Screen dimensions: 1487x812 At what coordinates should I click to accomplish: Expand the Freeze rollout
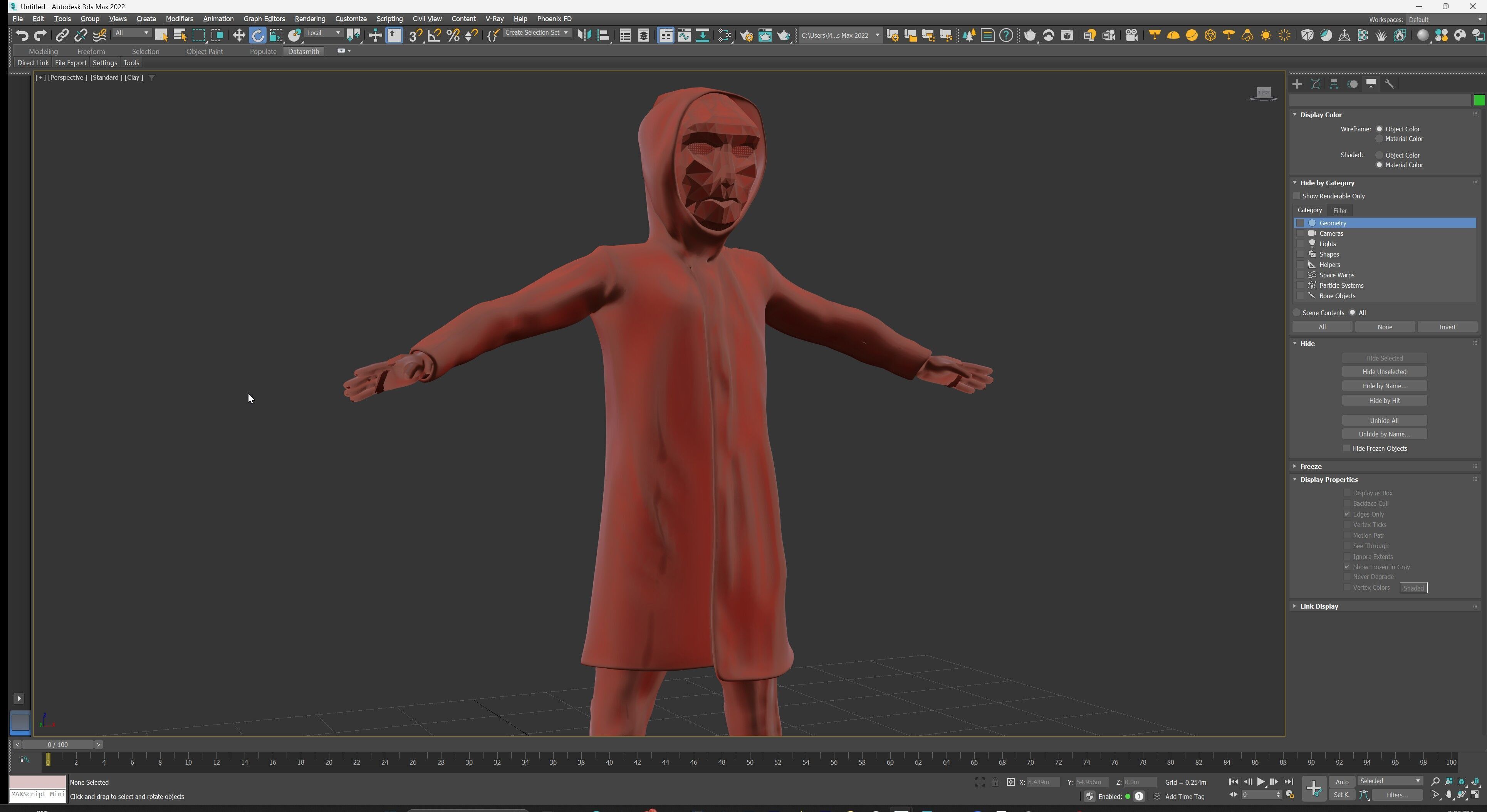coord(1311,466)
